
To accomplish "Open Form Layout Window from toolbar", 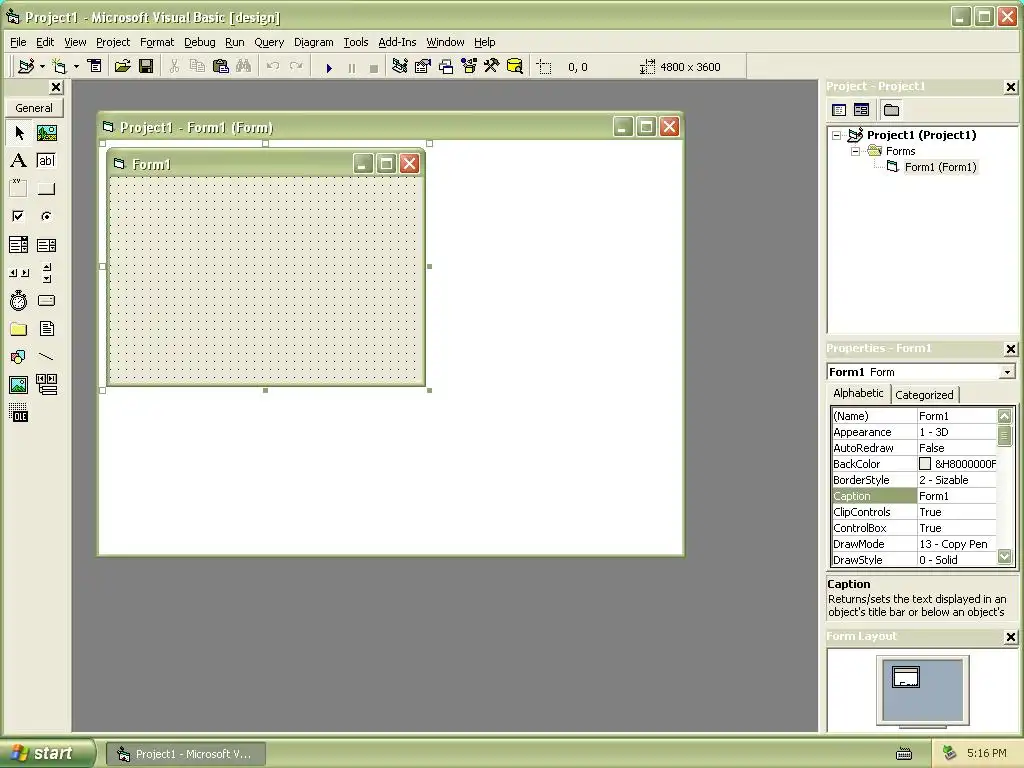I will (x=446, y=66).
